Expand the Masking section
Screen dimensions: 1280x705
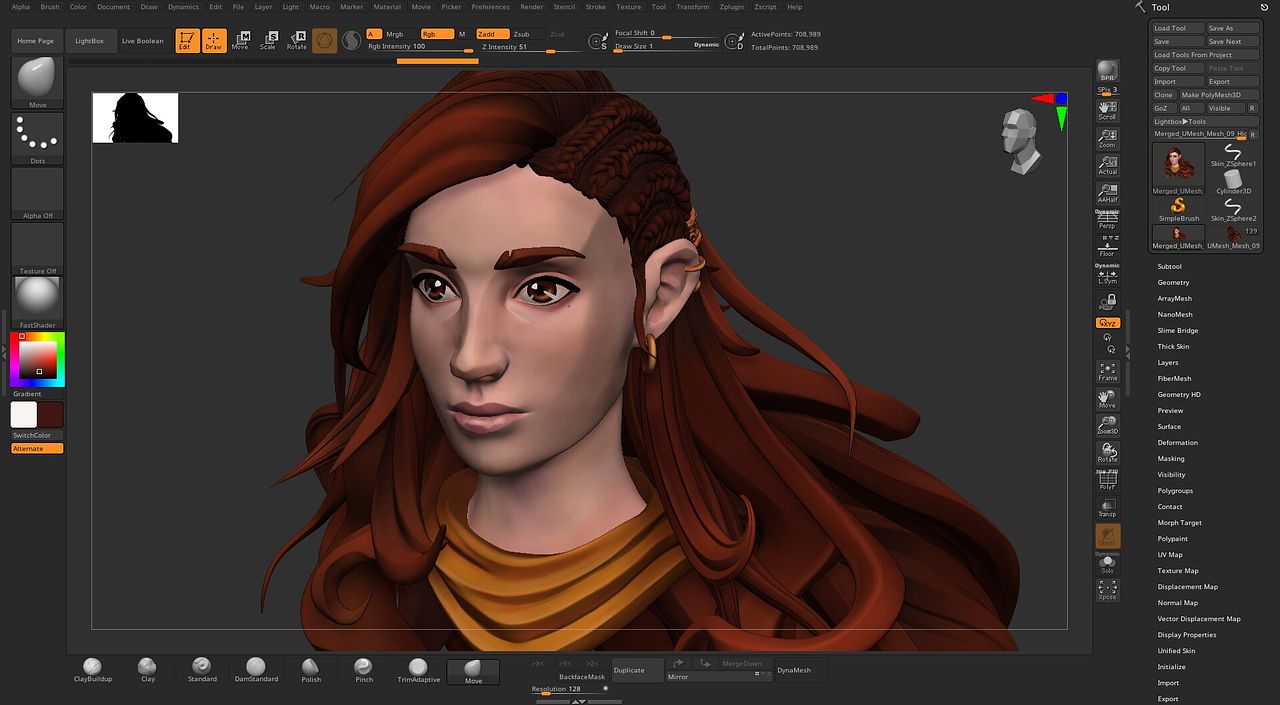click(1171, 458)
